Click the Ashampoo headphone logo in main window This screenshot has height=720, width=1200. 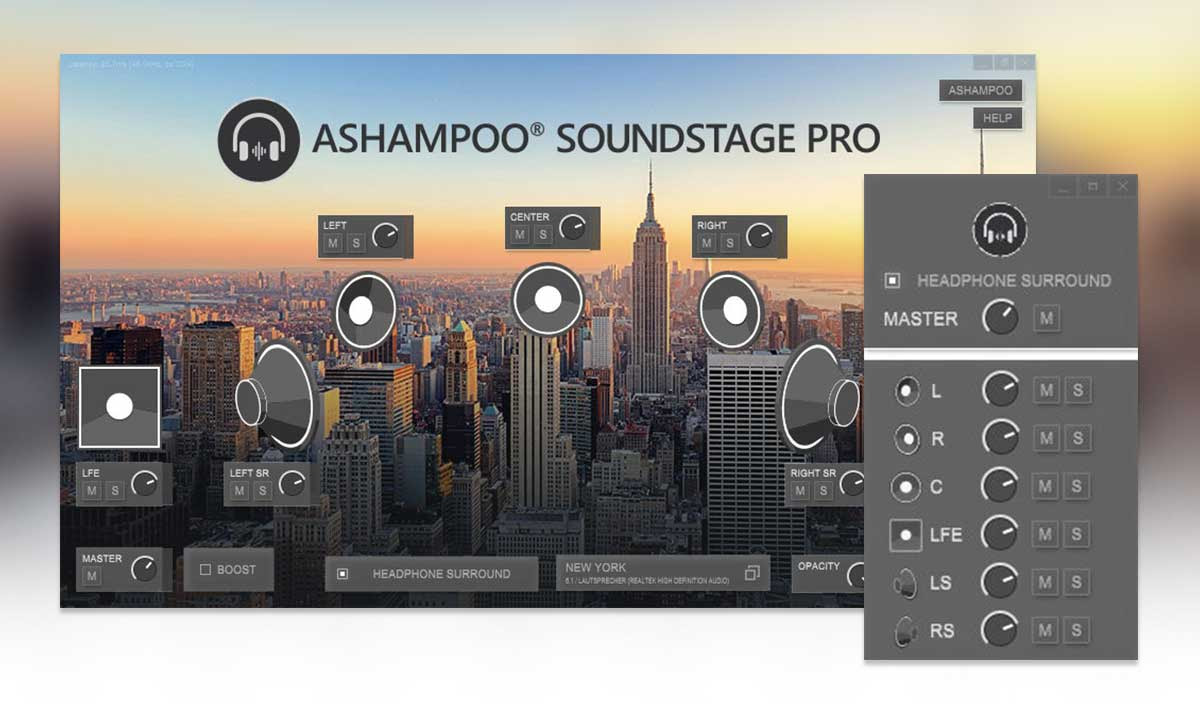pos(259,139)
